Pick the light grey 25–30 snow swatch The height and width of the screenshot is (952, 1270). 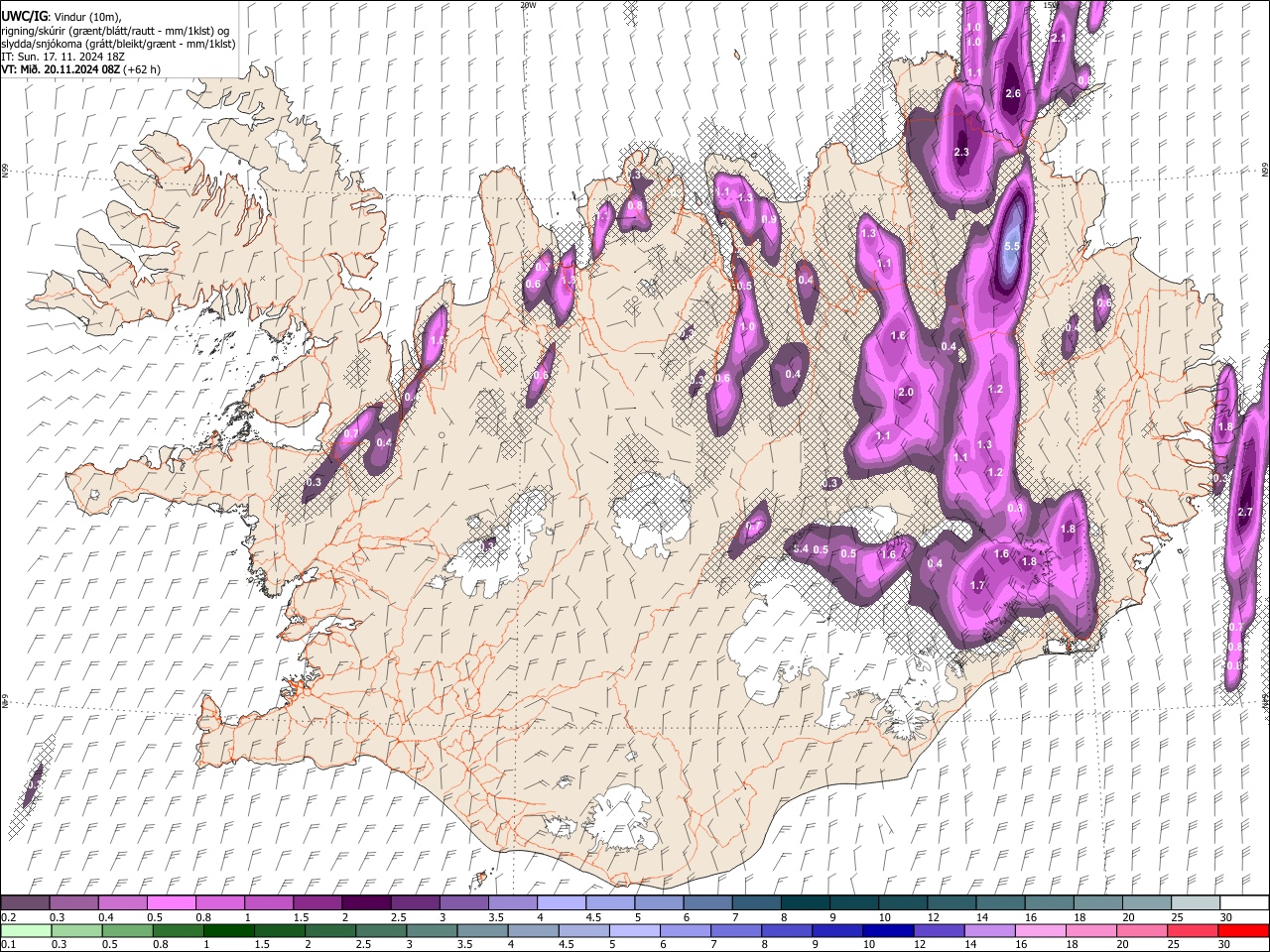click(1196, 902)
